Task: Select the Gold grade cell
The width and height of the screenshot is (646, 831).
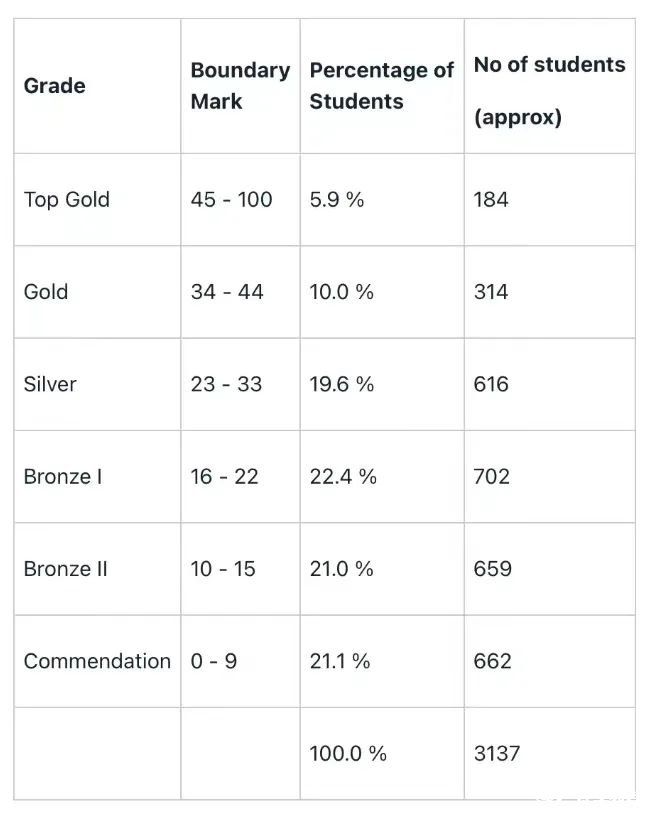Action: point(46,292)
